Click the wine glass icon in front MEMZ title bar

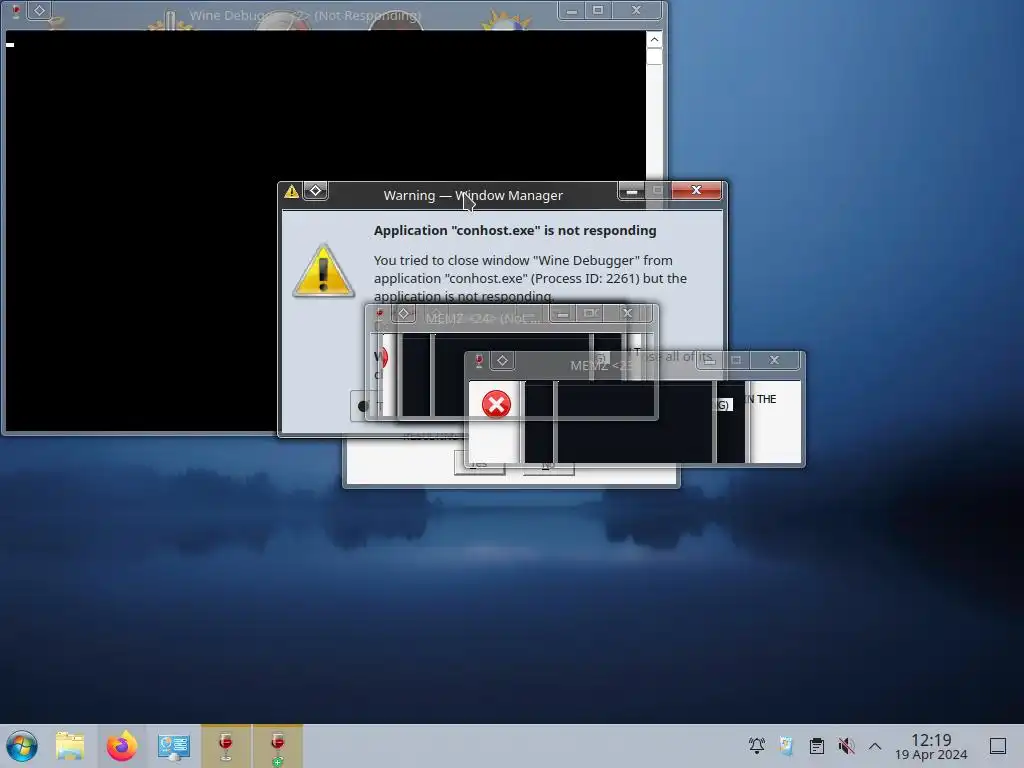[x=479, y=360]
